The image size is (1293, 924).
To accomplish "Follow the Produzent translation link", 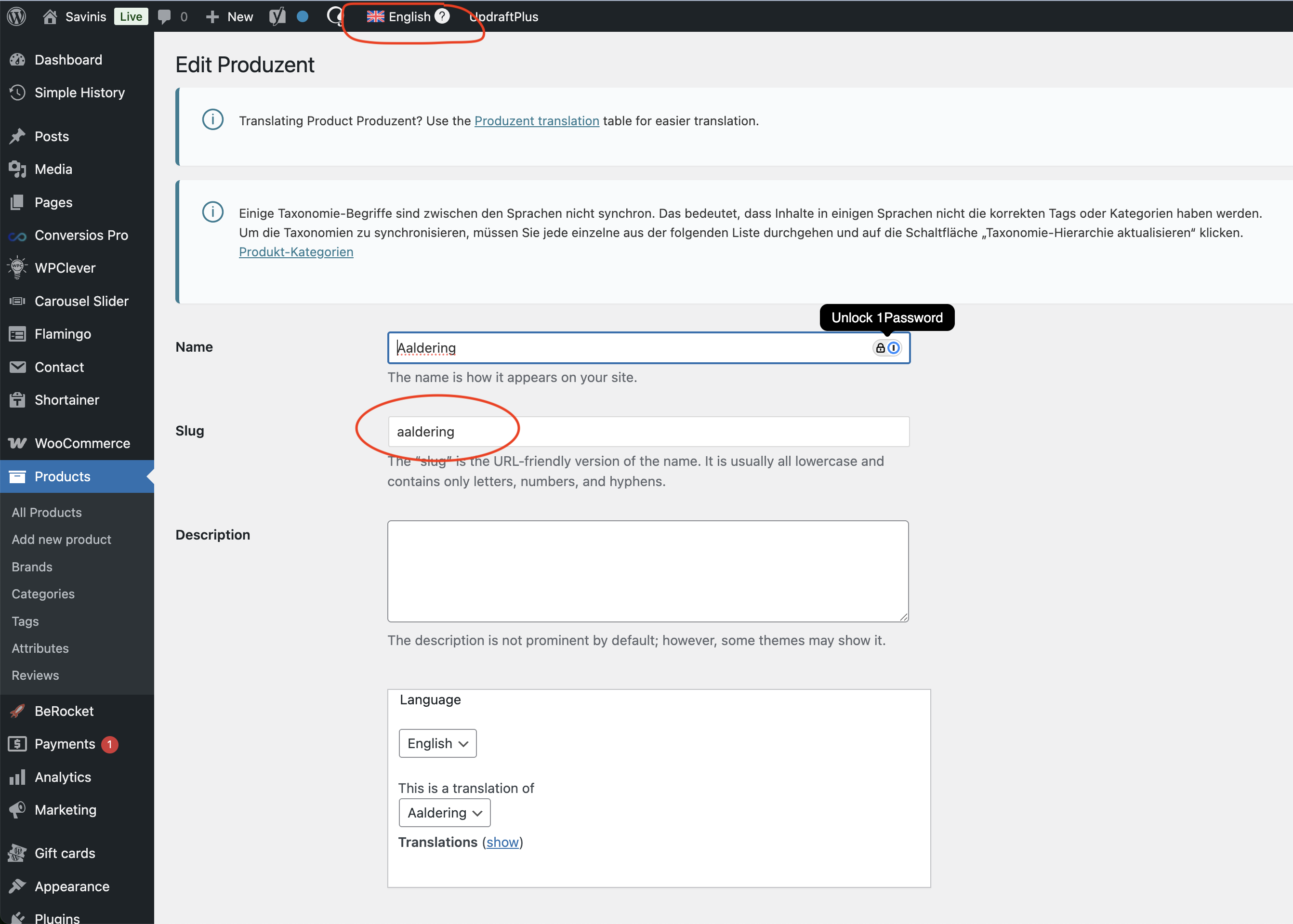I will pos(537,120).
